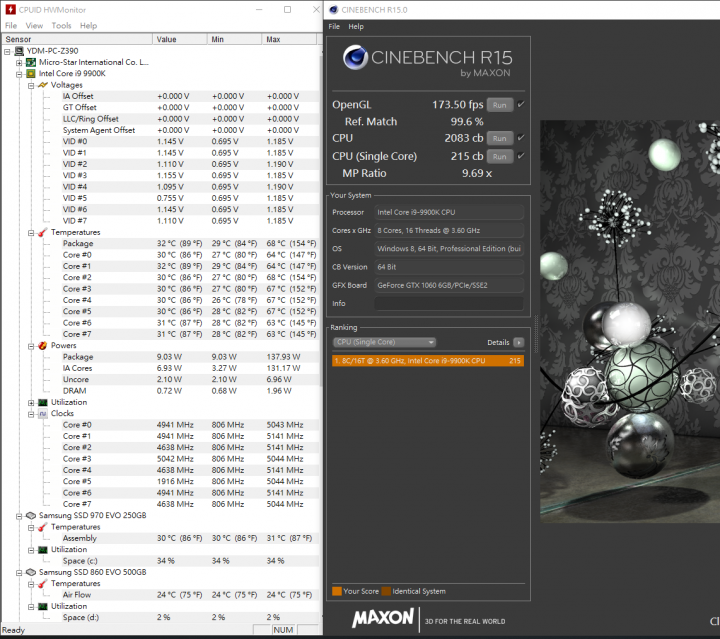
Task: Collapse the YDM-PC-Z390 root node
Action: point(7,51)
